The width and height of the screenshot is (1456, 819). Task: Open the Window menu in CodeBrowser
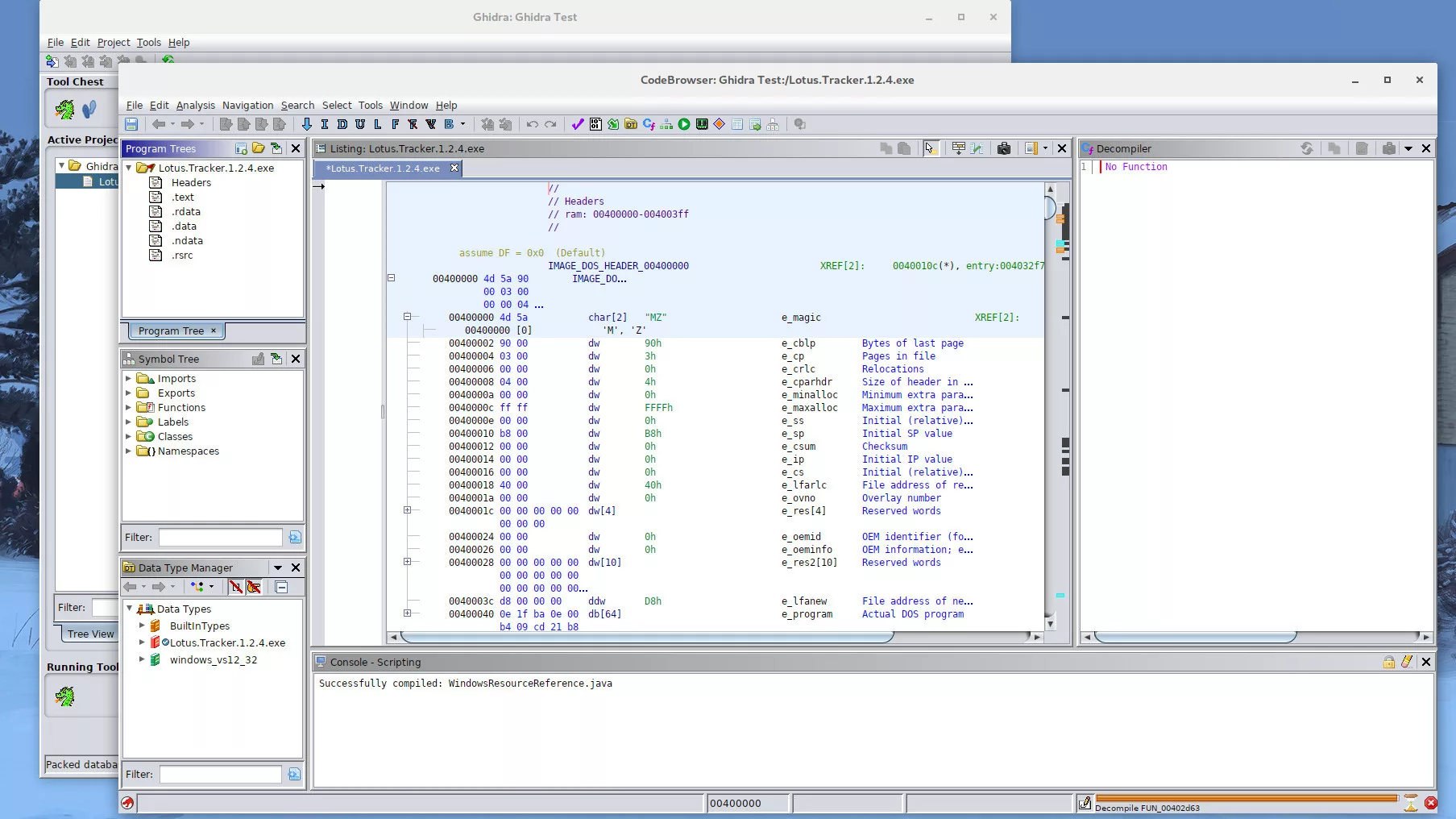[x=409, y=105]
